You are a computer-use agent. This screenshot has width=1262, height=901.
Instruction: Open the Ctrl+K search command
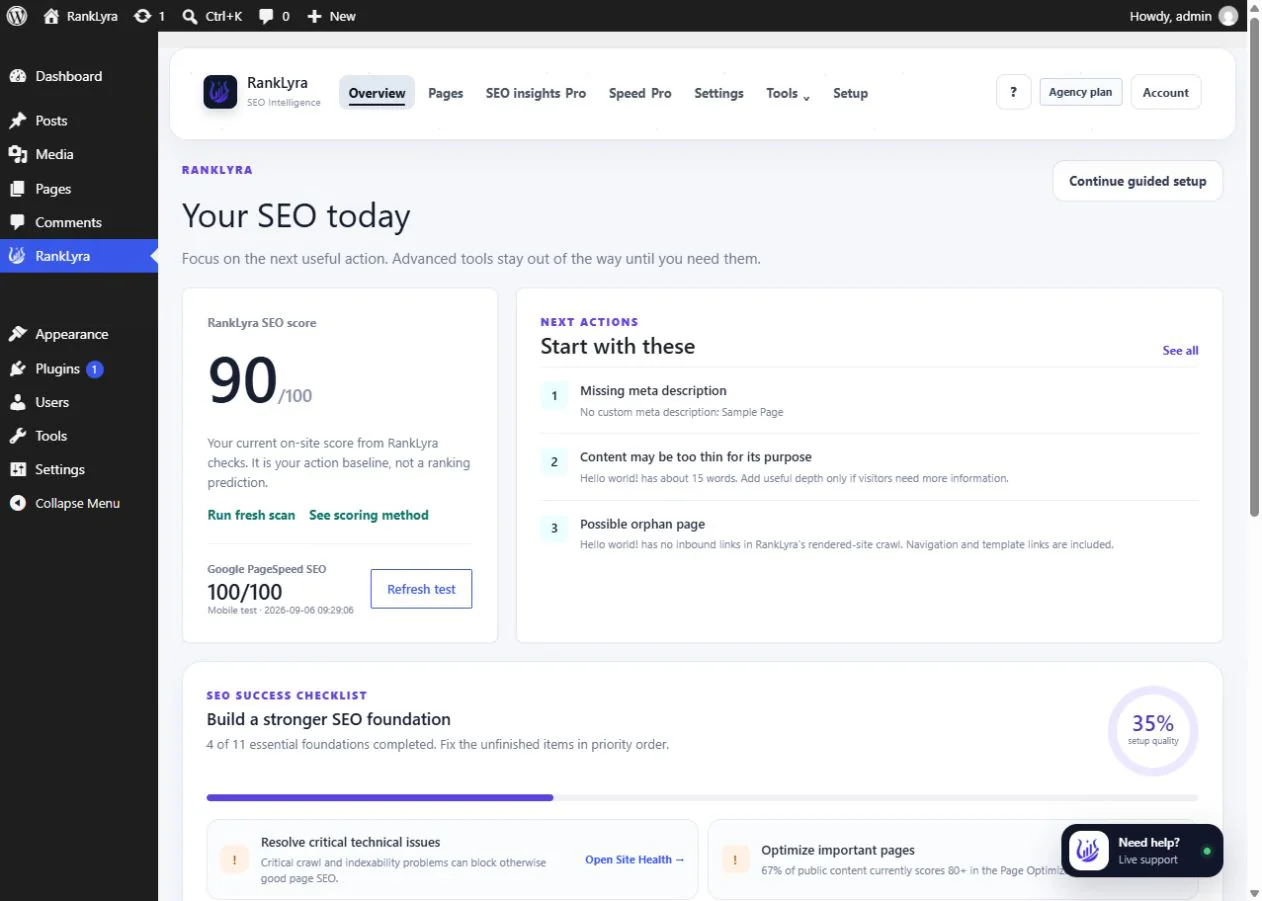[212, 16]
